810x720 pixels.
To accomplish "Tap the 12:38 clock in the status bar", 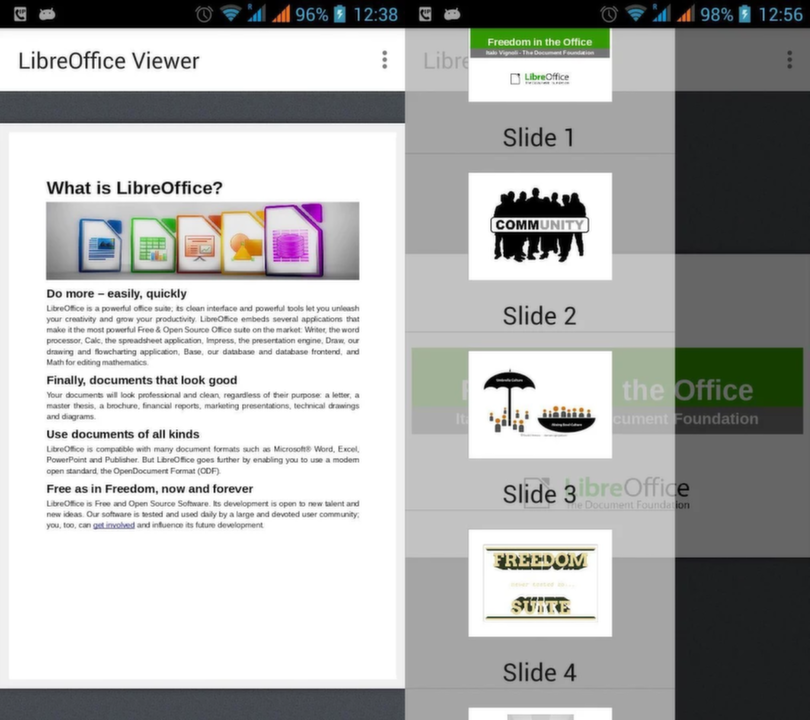I will [x=376, y=14].
